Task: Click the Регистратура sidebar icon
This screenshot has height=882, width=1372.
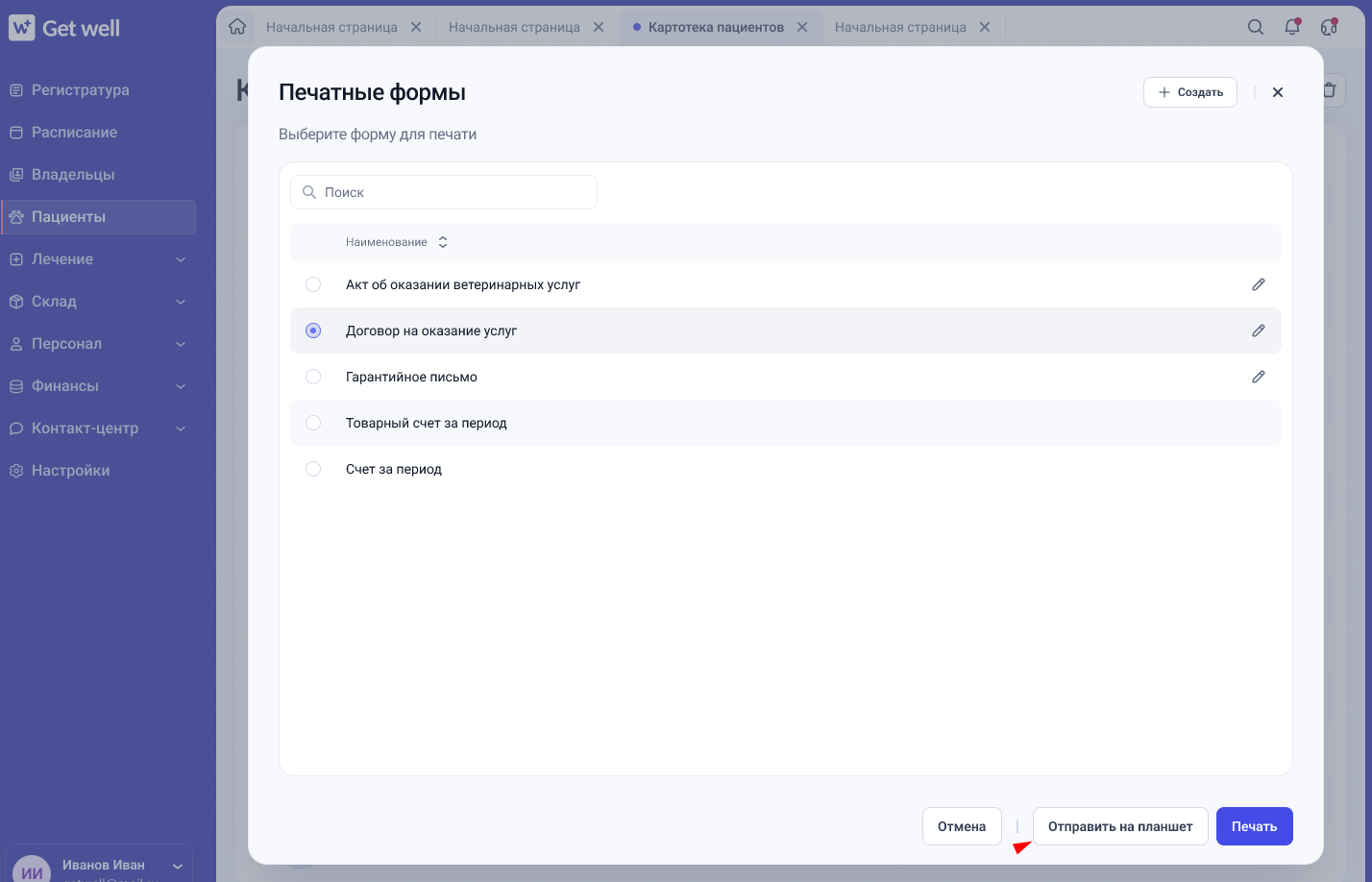Action: (16, 90)
